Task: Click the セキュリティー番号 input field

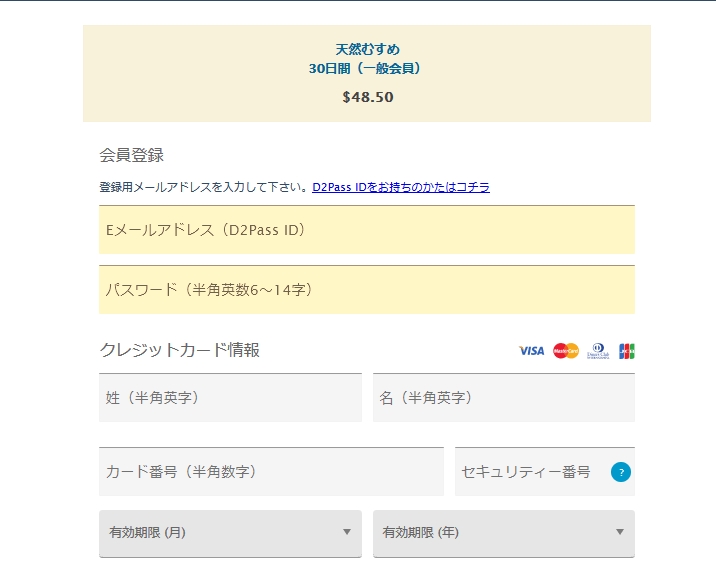Action: pos(530,472)
